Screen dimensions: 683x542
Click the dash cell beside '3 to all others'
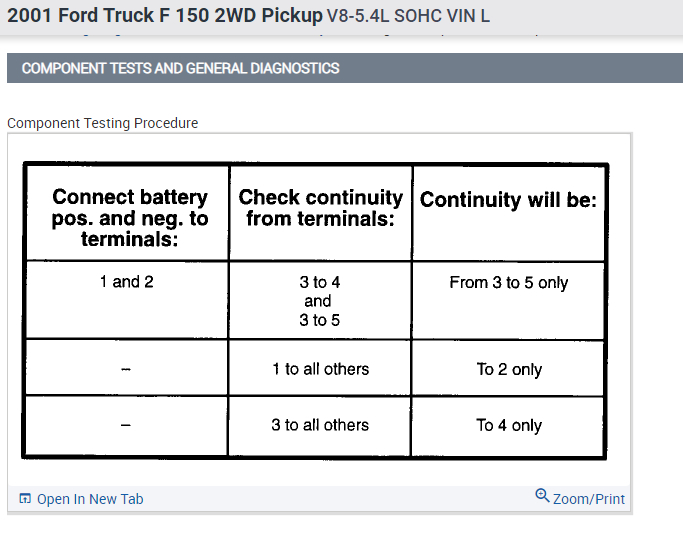coord(126,425)
